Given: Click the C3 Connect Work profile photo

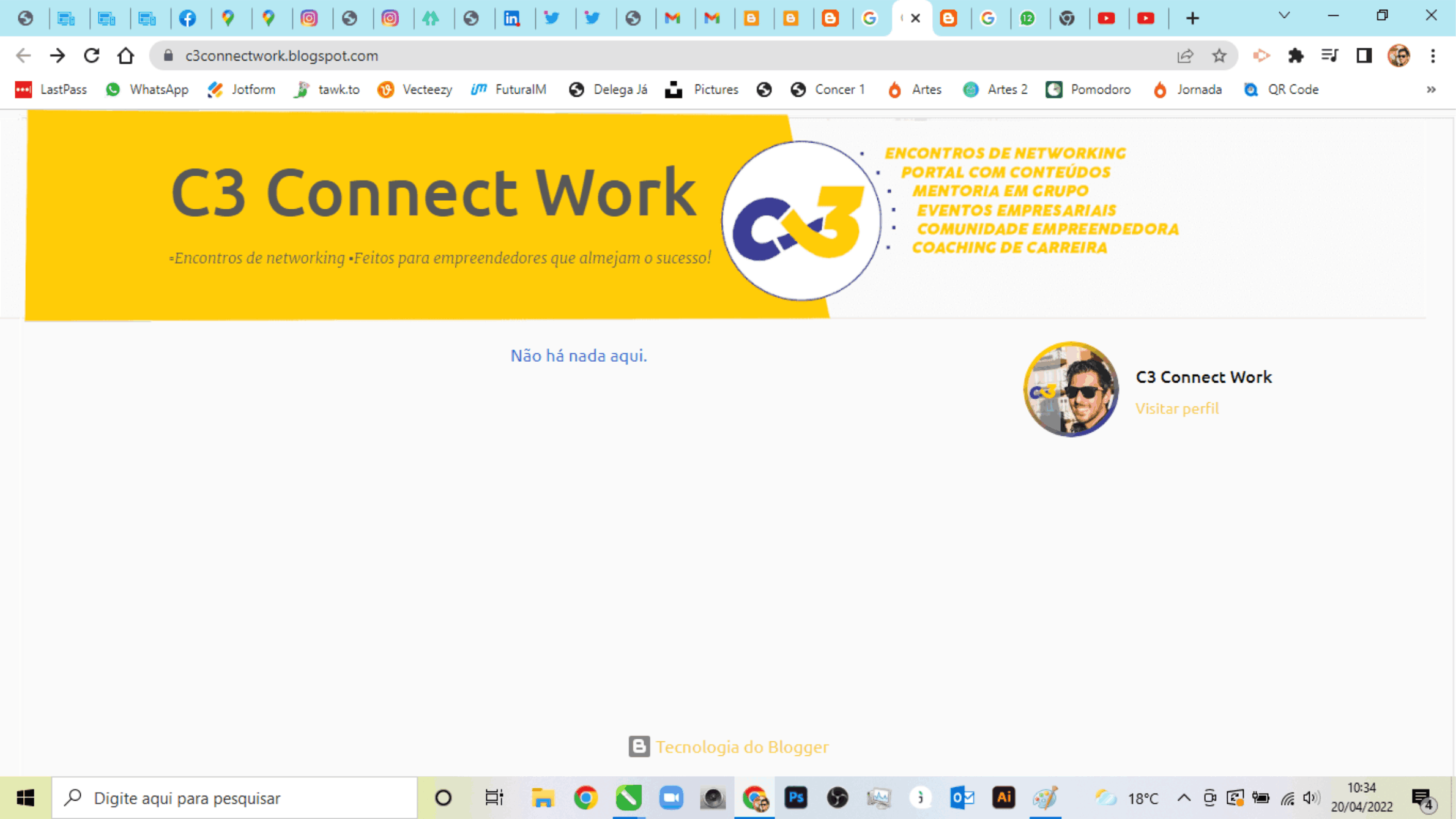Looking at the screenshot, I should coord(1071,389).
